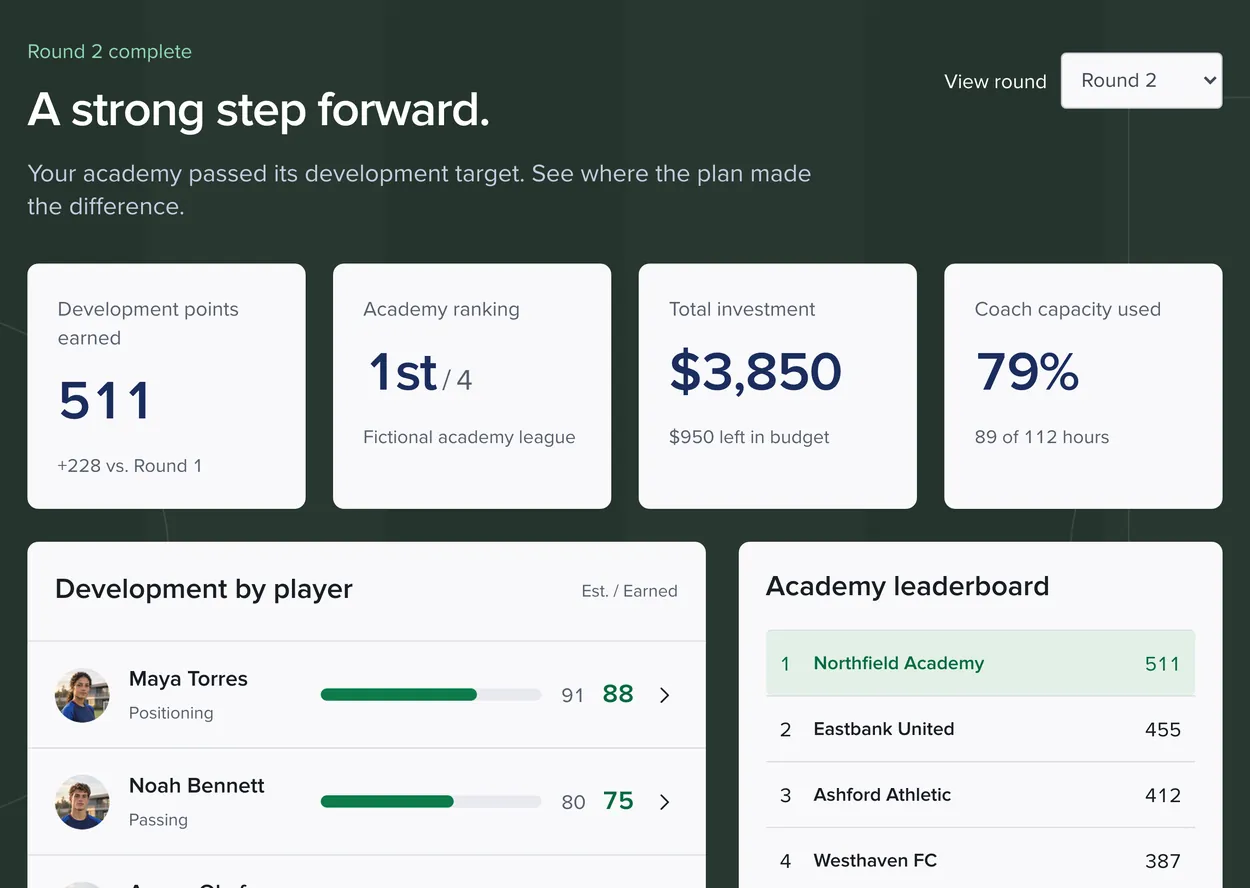Image resolution: width=1250 pixels, height=888 pixels.
Task: Click Noah Bennett avatar photo
Action: pyautogui.click(x=82, y=802)
